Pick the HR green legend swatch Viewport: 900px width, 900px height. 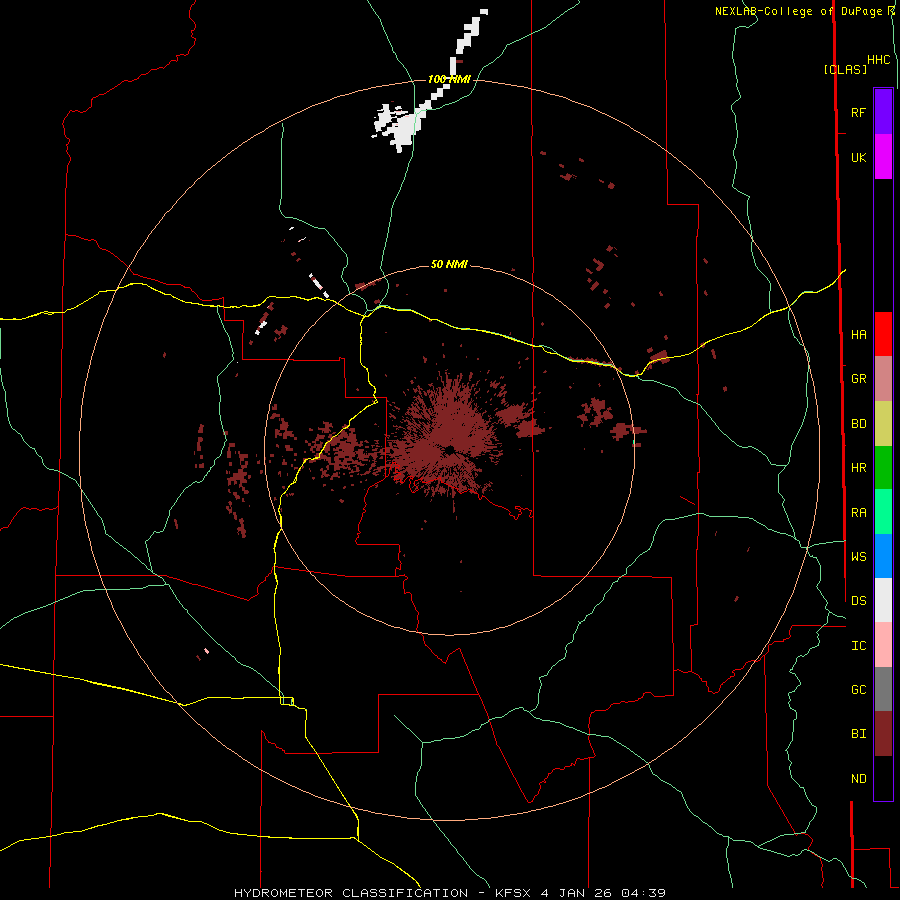click(883, 468)
